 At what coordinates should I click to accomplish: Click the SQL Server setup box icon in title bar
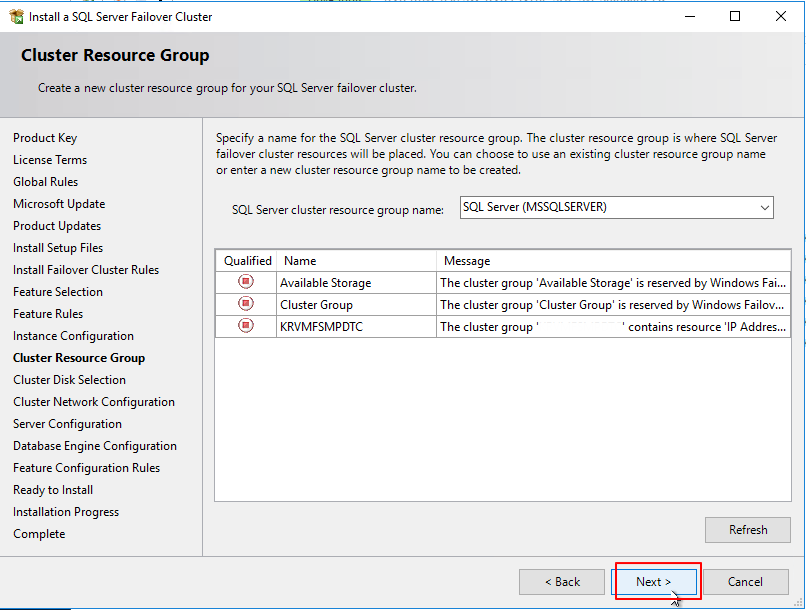pyautogui.click(x=16, y=16)
